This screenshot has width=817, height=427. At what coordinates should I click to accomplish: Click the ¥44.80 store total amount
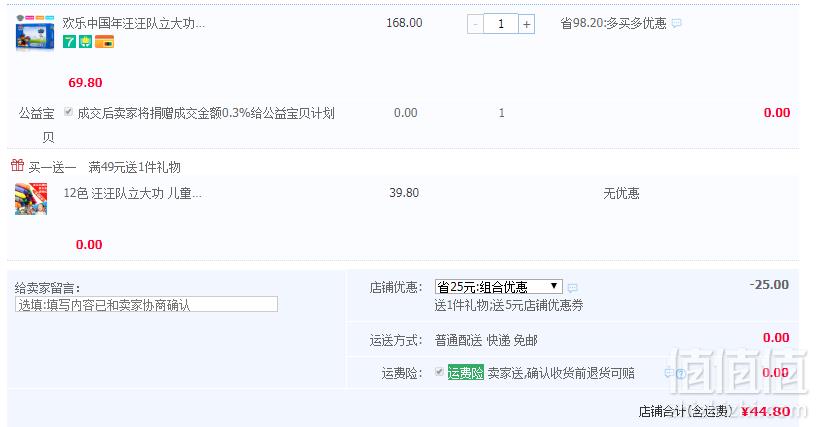766,411
